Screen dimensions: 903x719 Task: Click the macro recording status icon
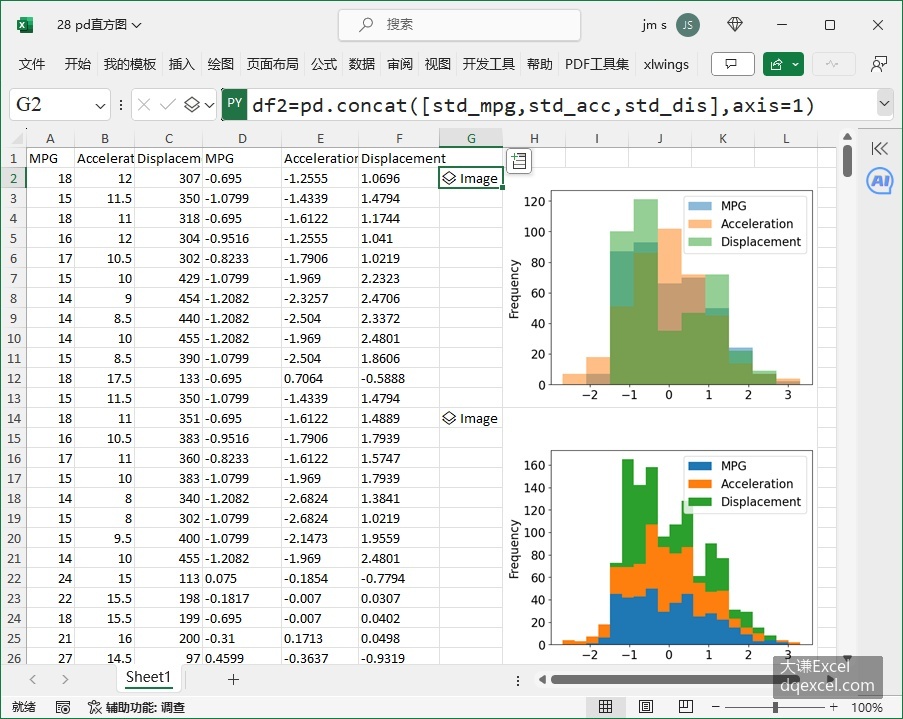point(63,707)
